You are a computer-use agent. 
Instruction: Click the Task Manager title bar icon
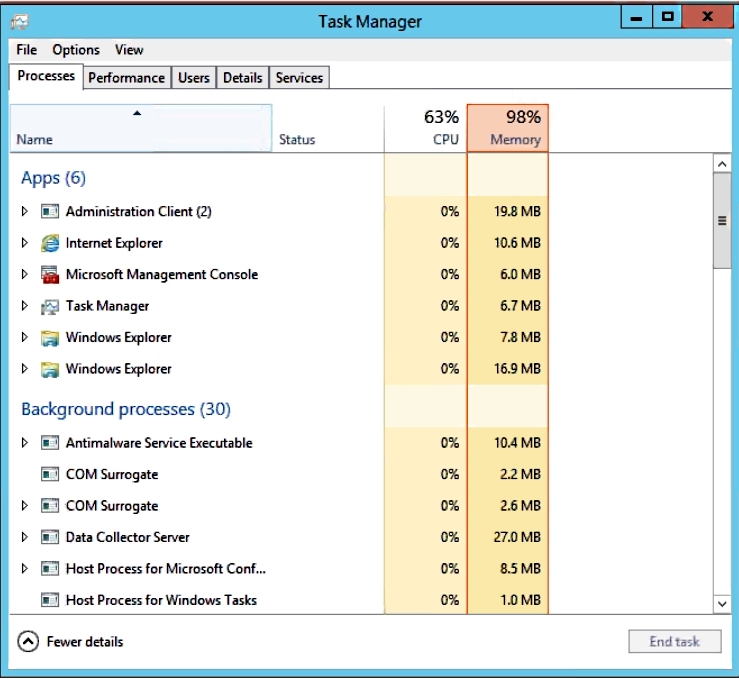coord(20,21)
